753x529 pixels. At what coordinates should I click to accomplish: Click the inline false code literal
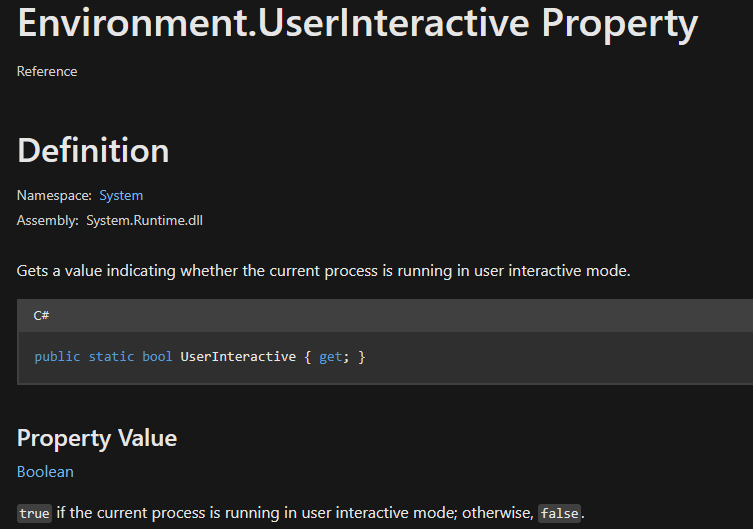click(559, 513)
